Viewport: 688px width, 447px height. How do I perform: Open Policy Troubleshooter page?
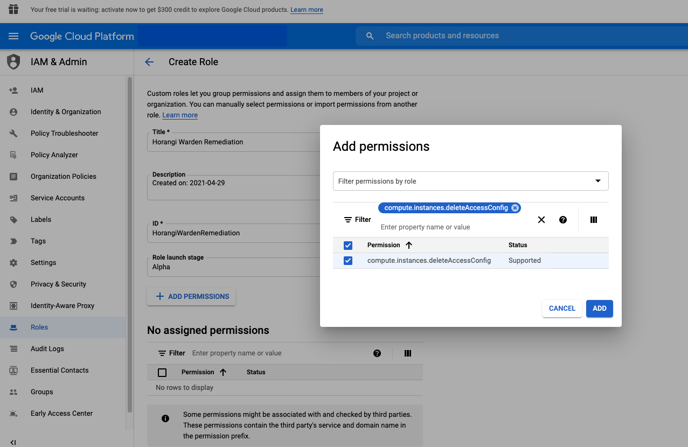click(x=64, y=133)
